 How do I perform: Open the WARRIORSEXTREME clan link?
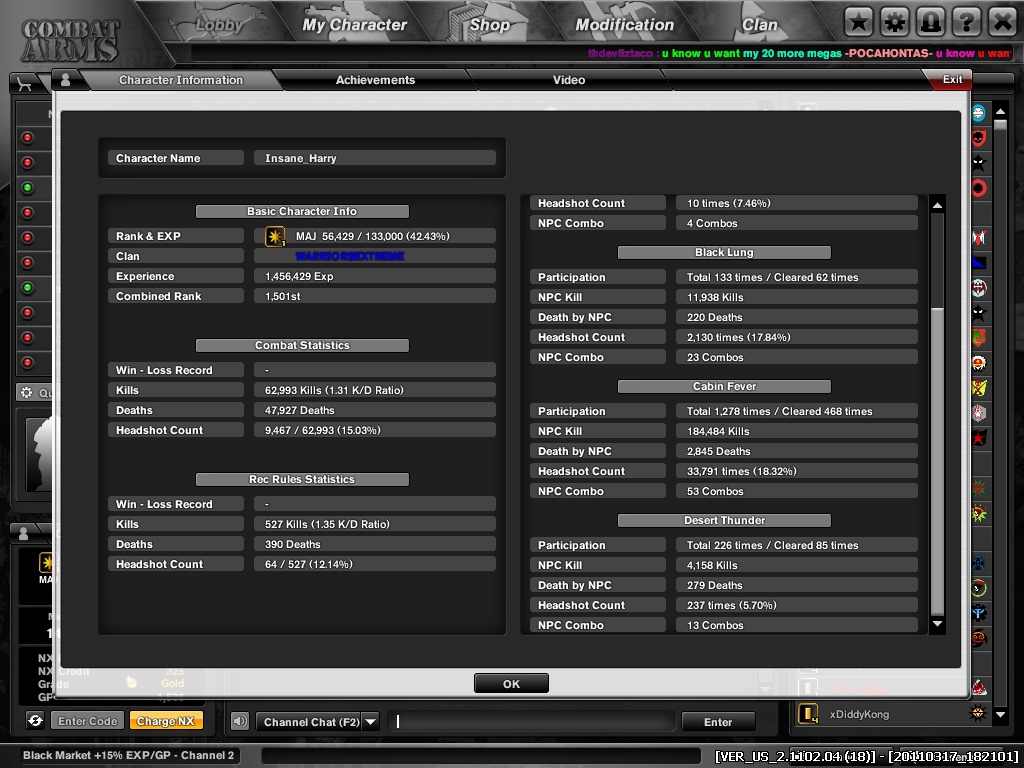pyautogui.click(x=350, y=256)
